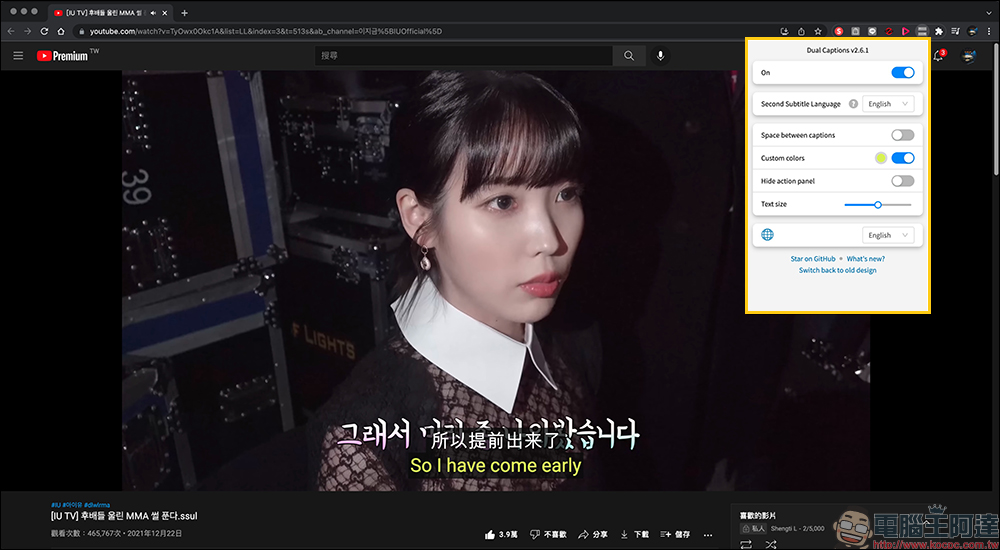This screenshot has height=550, width=1000.
Task: Disable the Custom colors toggle
Action: click(902, 158)
